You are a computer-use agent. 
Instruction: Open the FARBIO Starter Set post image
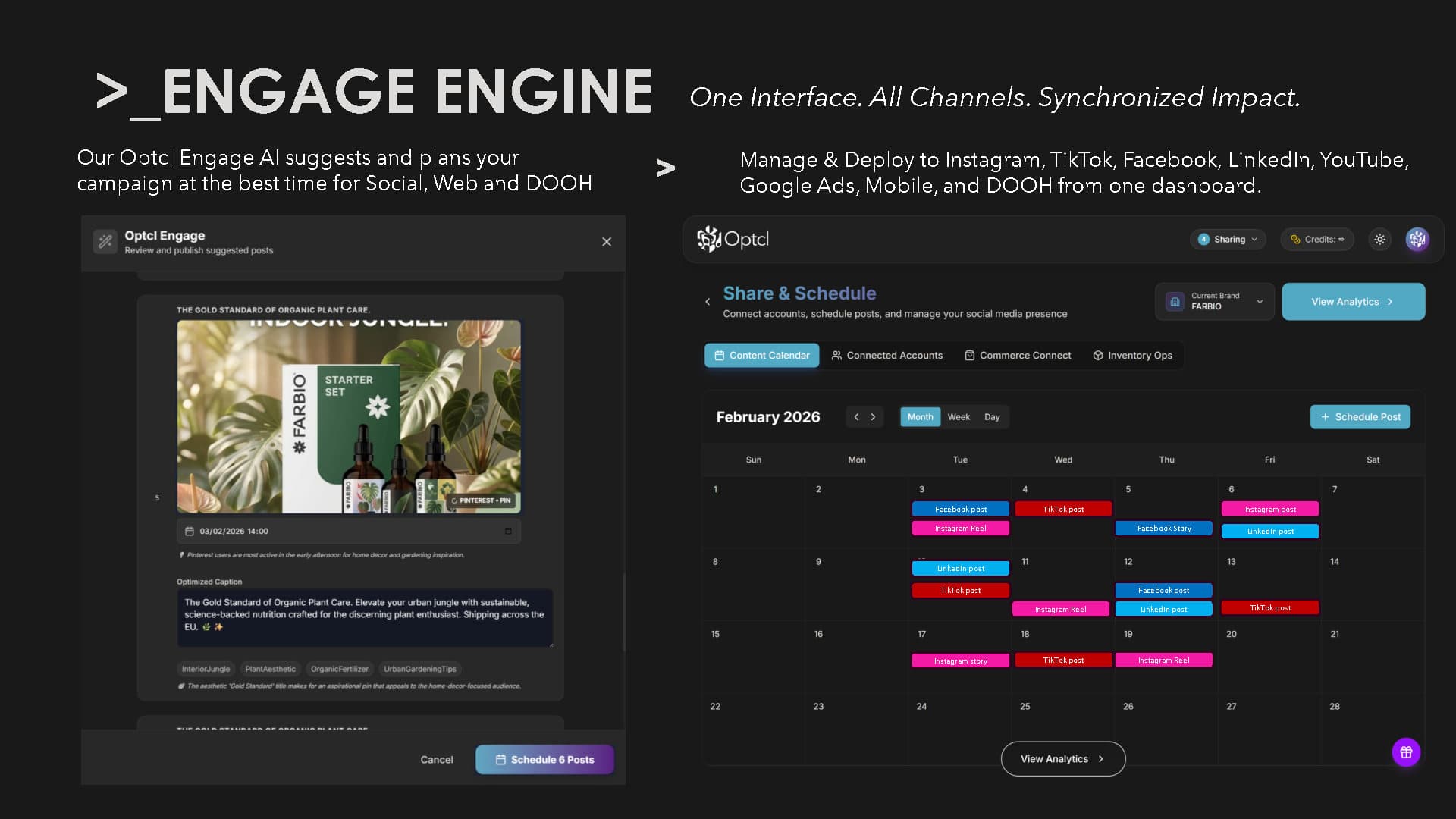[x=349, y=417]
